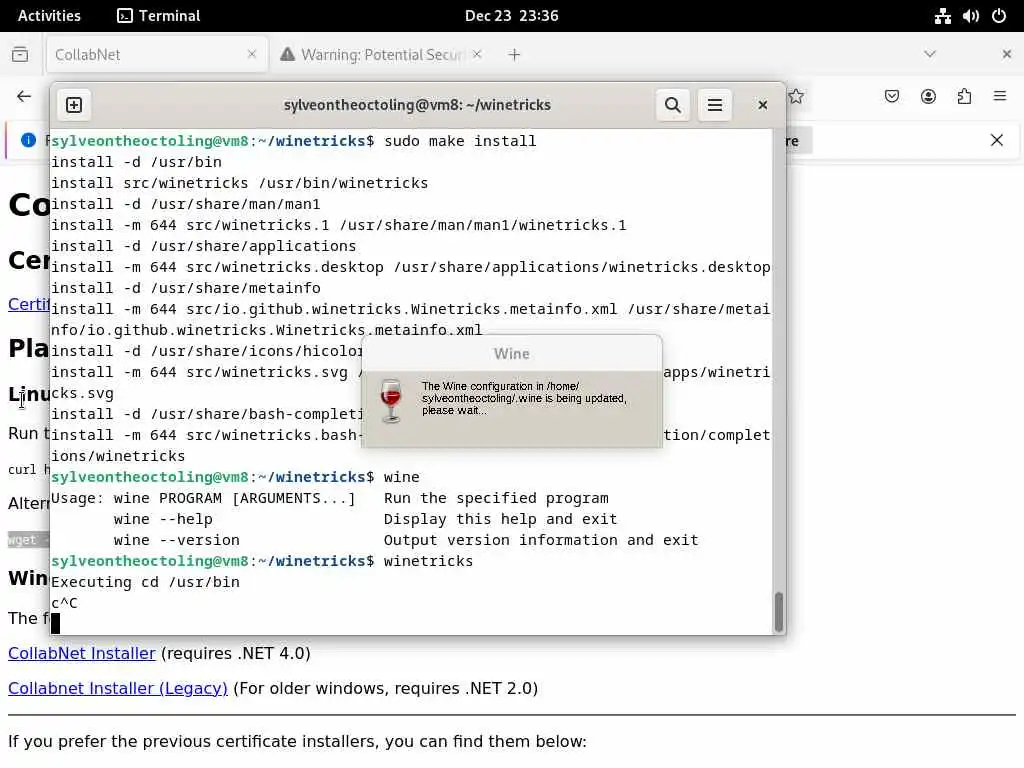Open the Collabnet Installer (Legacy) link
Viewport: 1024px width, 768px height.
118,688
